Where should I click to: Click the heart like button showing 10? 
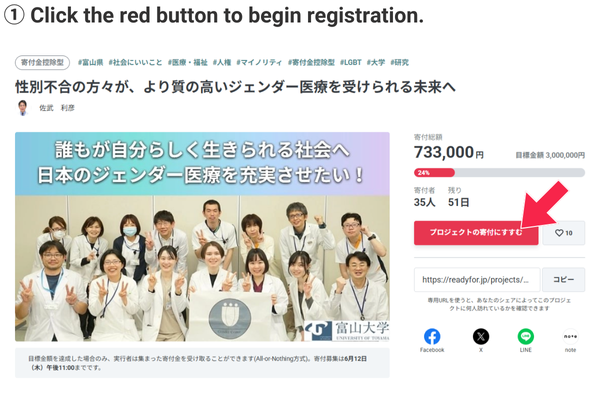[564, 233]
